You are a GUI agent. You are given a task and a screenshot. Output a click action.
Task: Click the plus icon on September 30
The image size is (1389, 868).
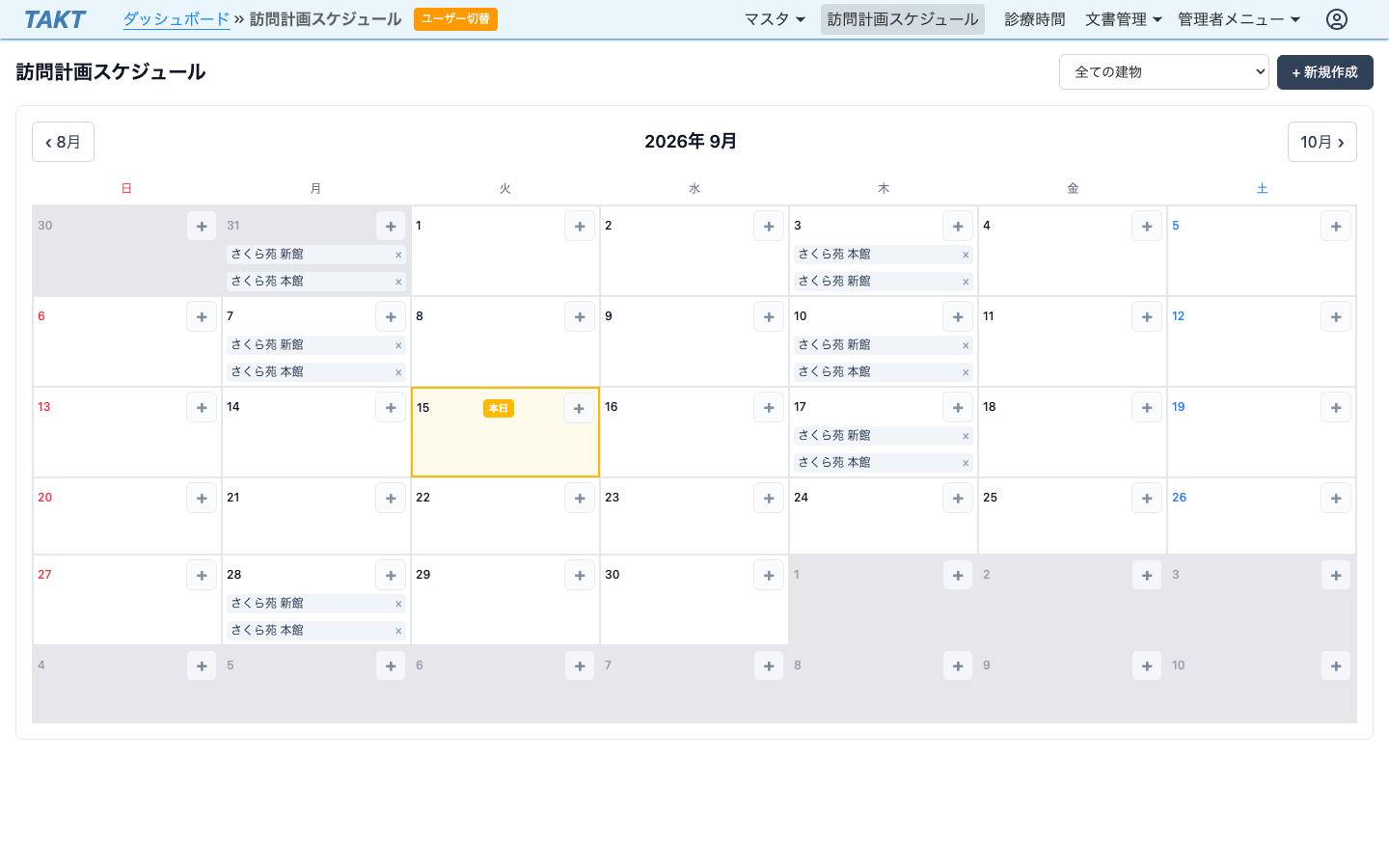769,575
